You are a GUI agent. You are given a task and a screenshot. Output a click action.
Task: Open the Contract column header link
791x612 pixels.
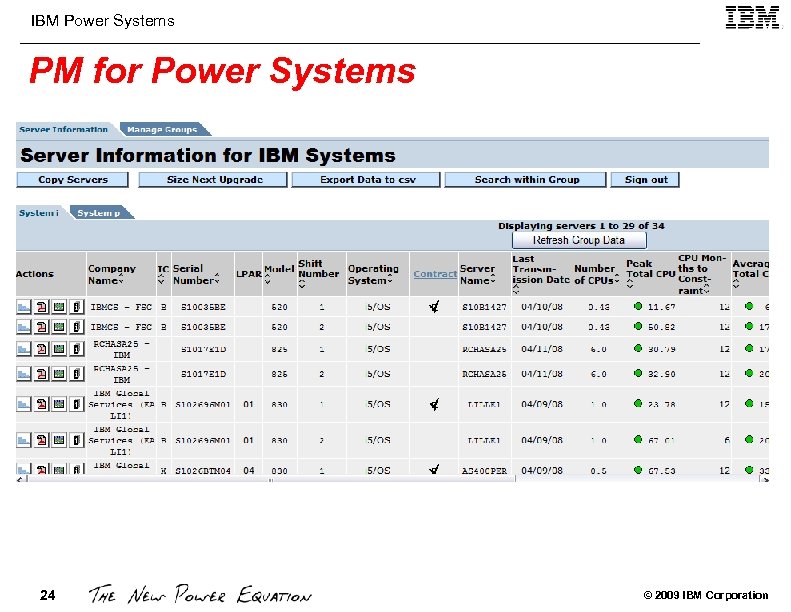[435, 274]
